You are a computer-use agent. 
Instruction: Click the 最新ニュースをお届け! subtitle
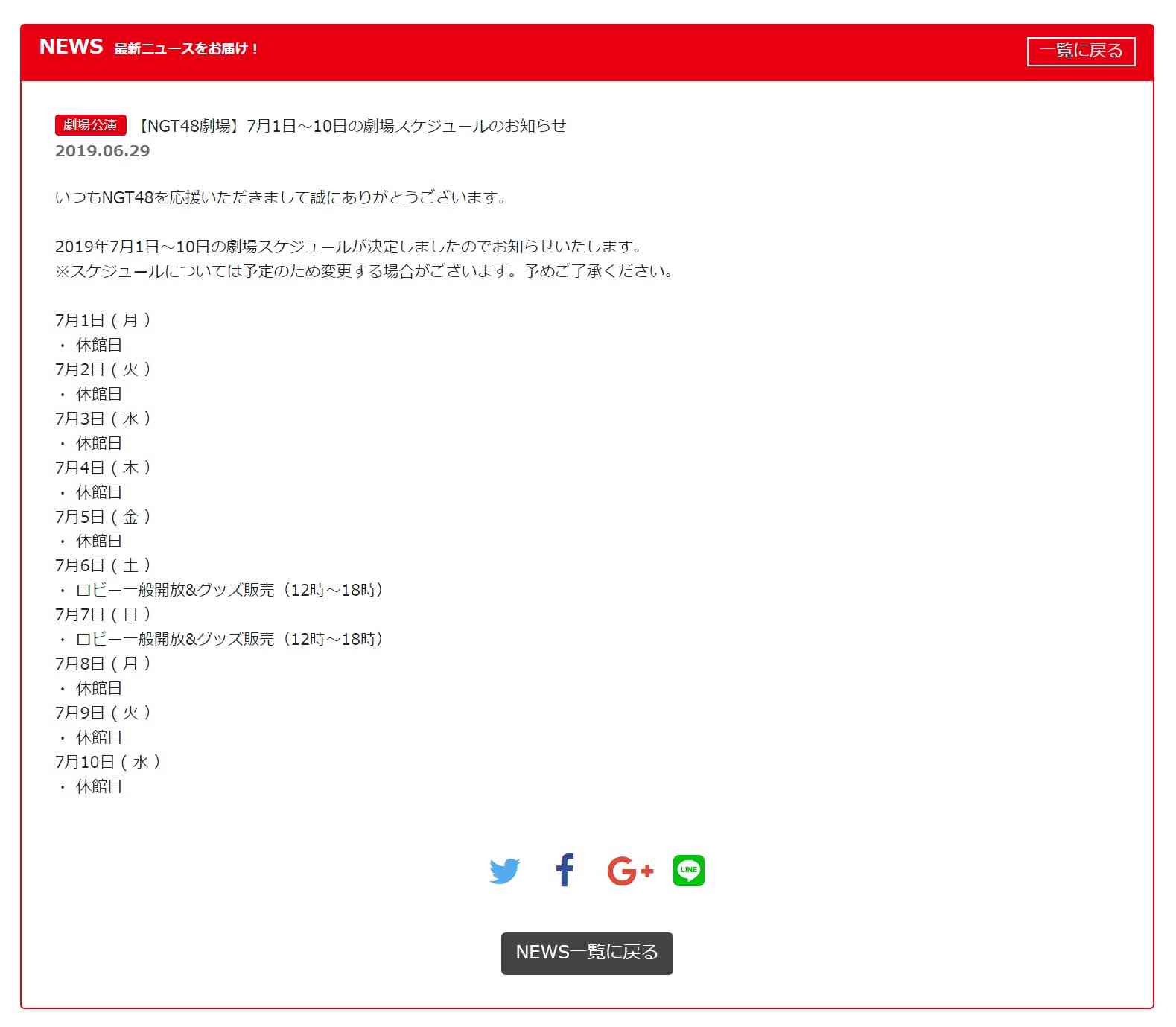[186, 49]
